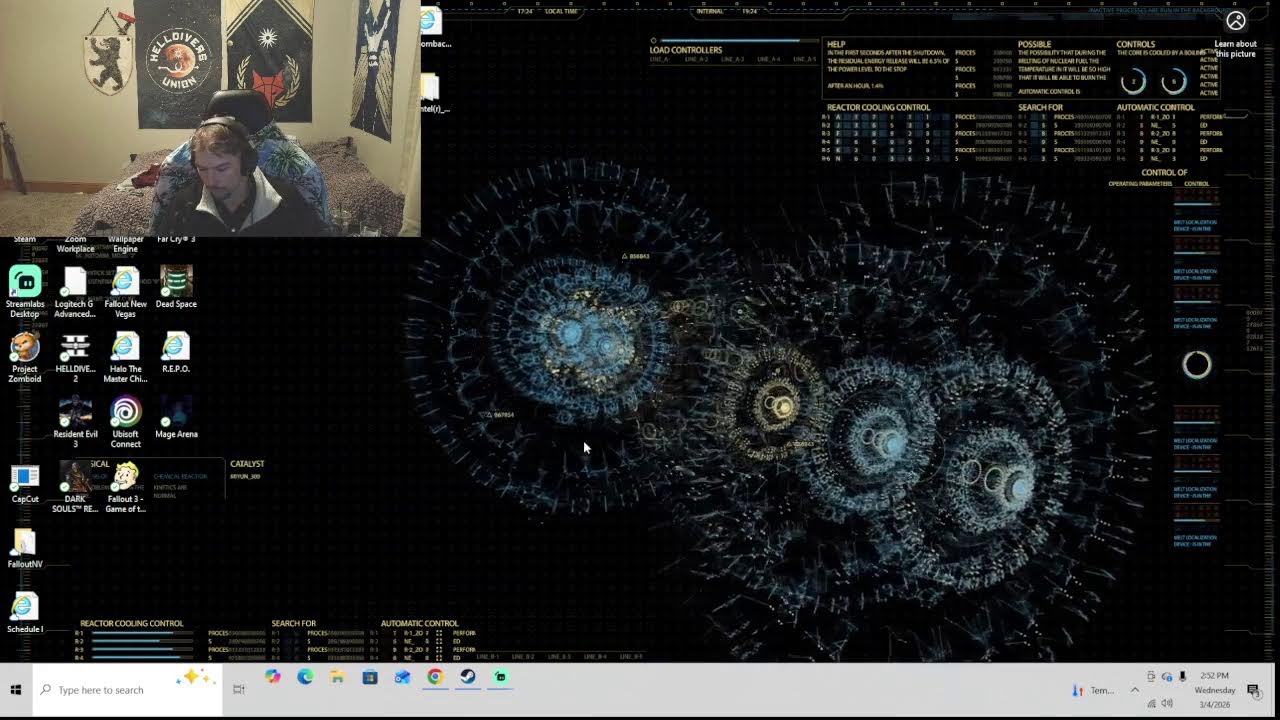The image size is (1280, 720).
Task: Open the Dead Space desktop shortcut
Action: [x=176, y=287]
